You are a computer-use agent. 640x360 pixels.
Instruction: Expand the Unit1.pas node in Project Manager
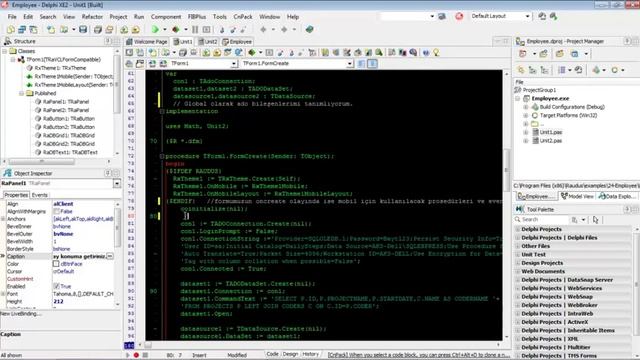tap(526, 132)
